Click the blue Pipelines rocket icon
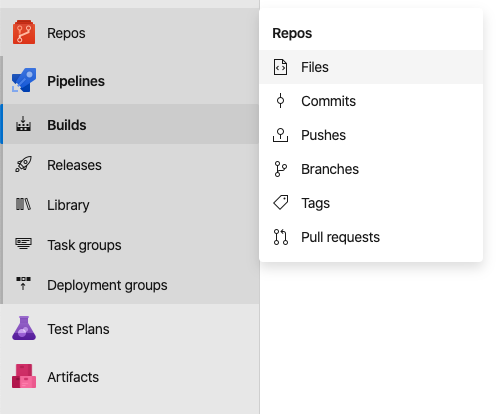Screen dimensions: 504x414 click(x=24, y=80)
